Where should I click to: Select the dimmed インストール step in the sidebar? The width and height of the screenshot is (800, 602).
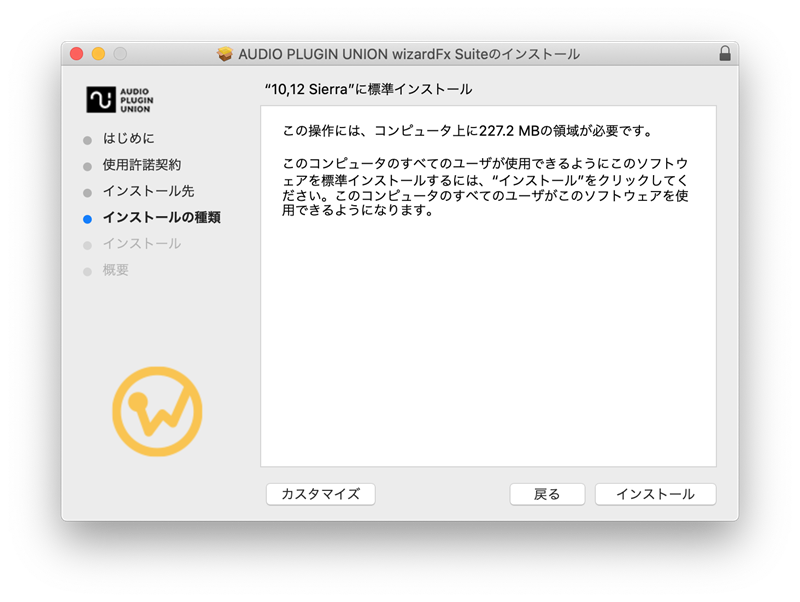[142, 244]
